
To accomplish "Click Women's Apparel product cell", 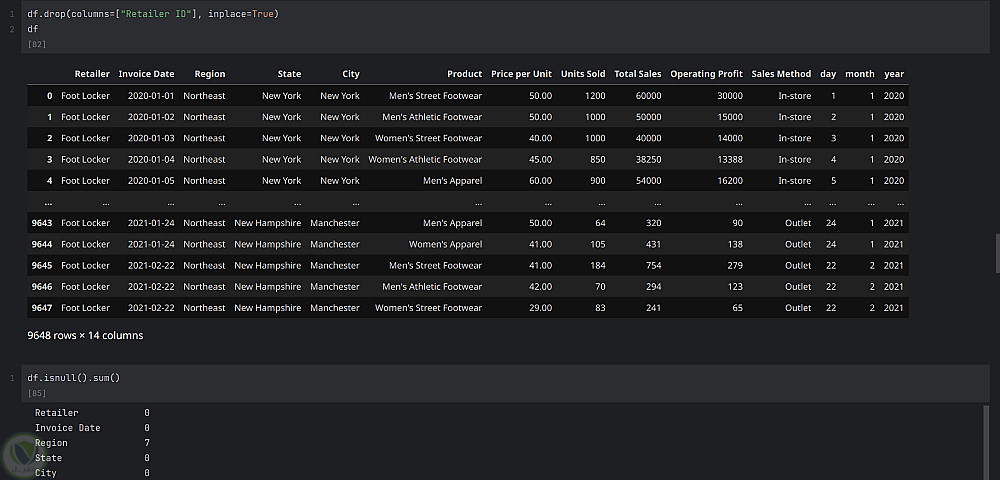I will click(x=445, y=244).
